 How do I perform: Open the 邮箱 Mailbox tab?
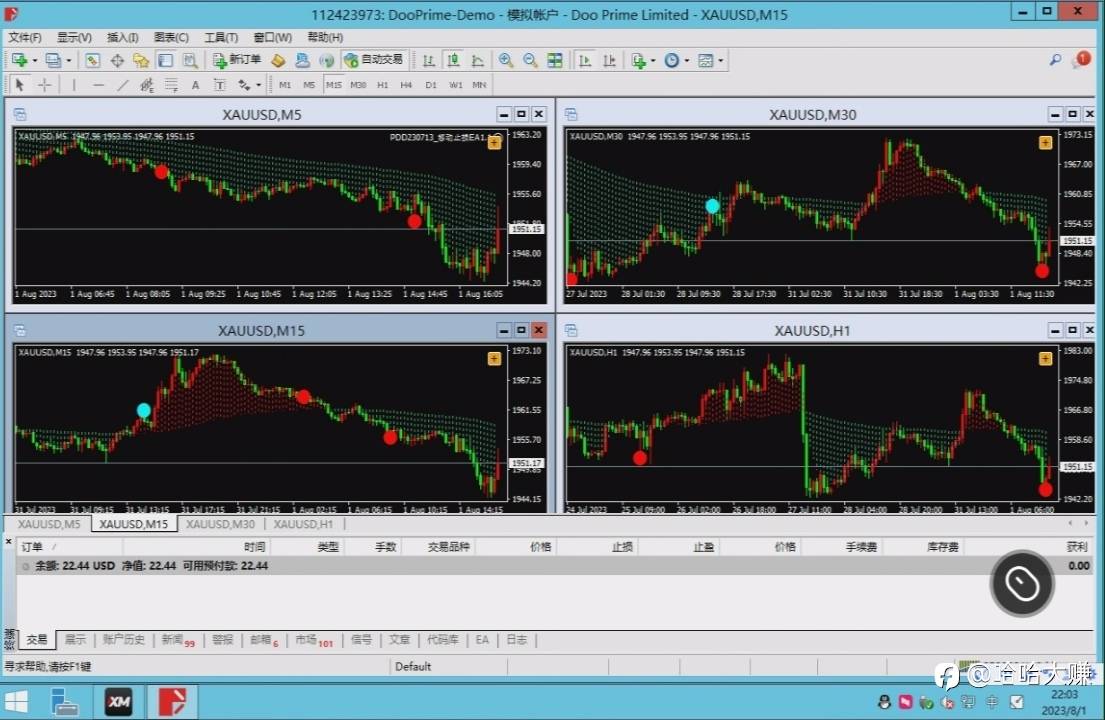click(264, 640)
